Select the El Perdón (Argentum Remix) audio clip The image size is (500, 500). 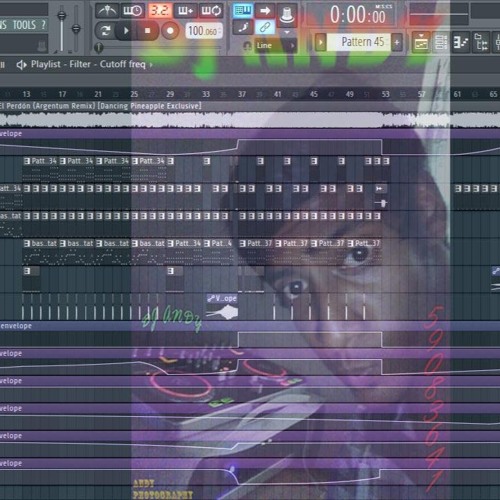coord(250,116)
